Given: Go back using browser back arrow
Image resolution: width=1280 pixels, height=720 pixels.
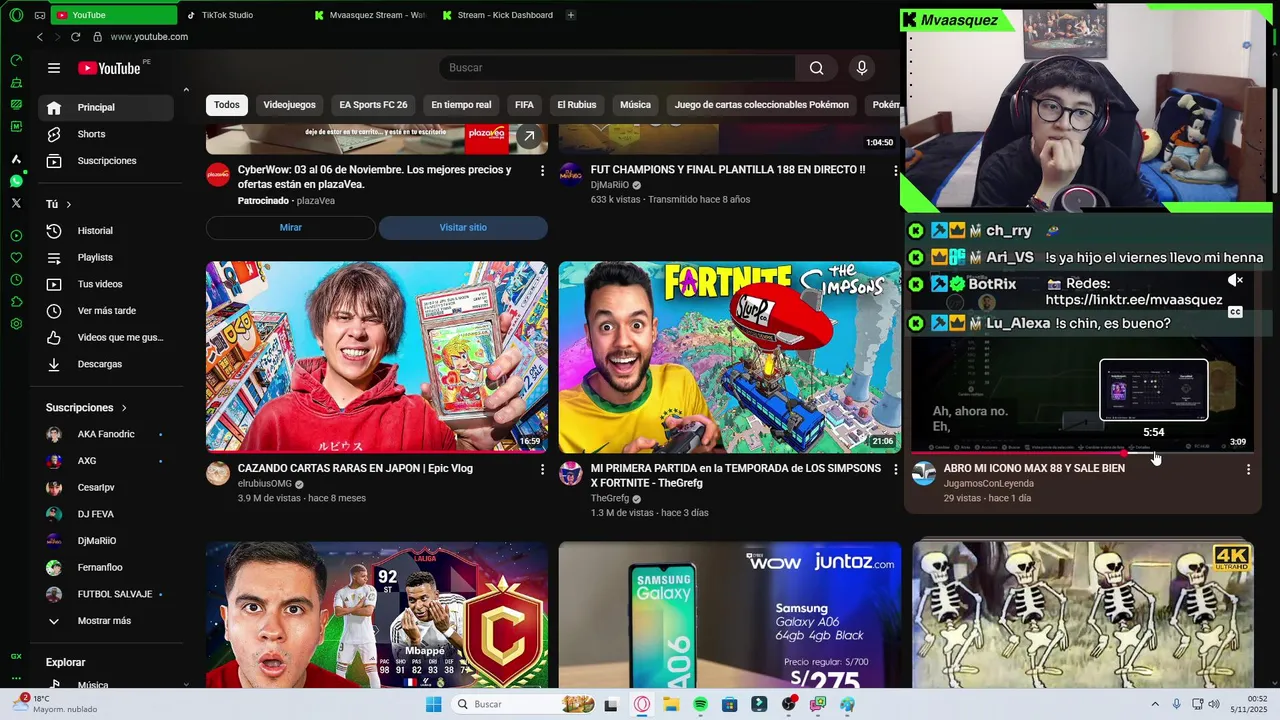Looking at the screenshot, I should 40,37.
